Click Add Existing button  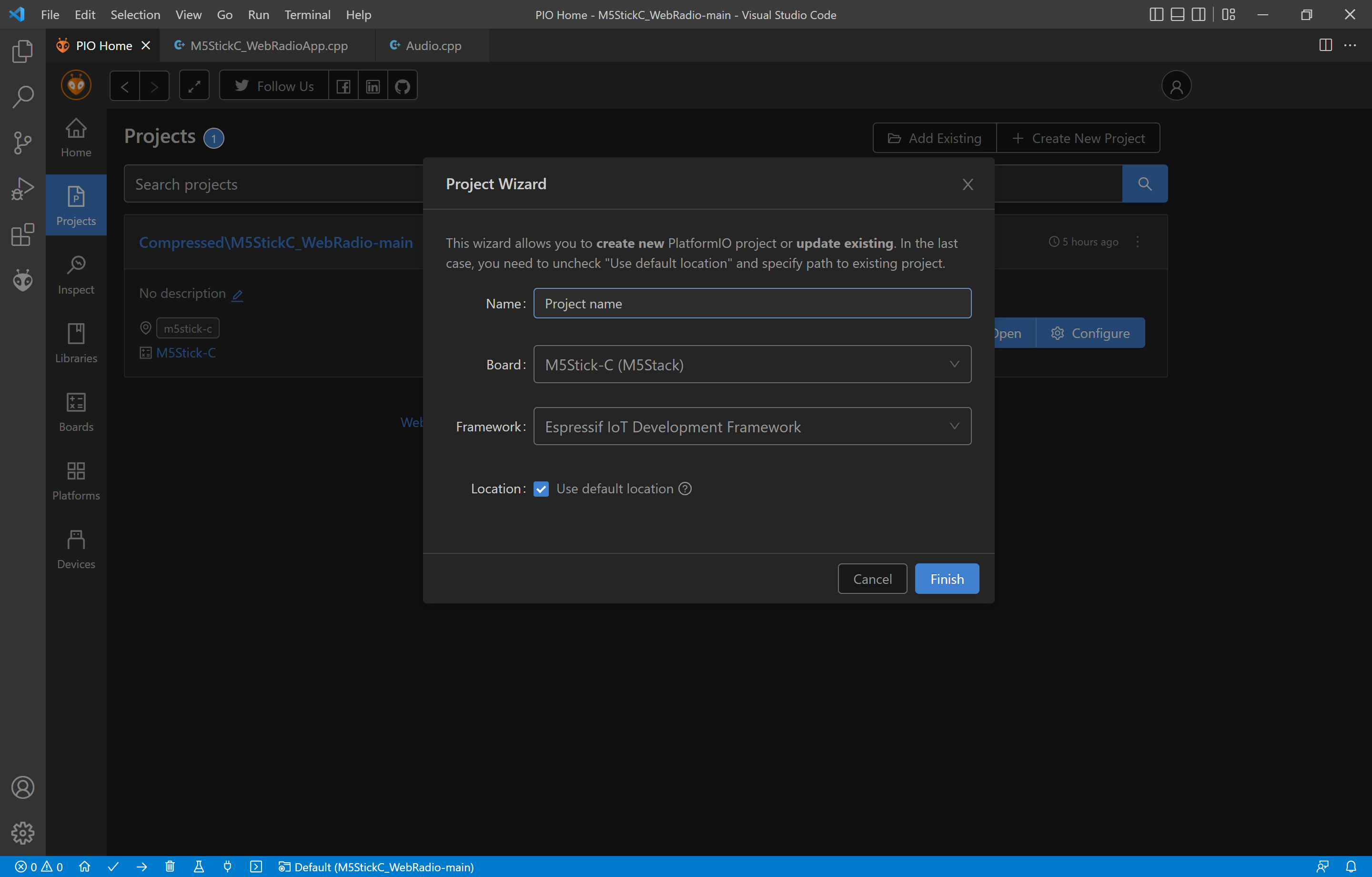coord(934,138)
